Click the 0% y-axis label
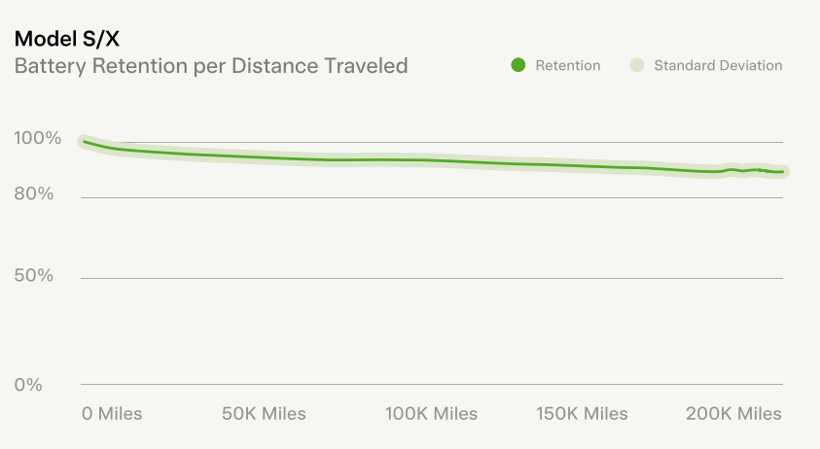The width and height of the screenshot is (820, 449). click(x=28, y=385)
